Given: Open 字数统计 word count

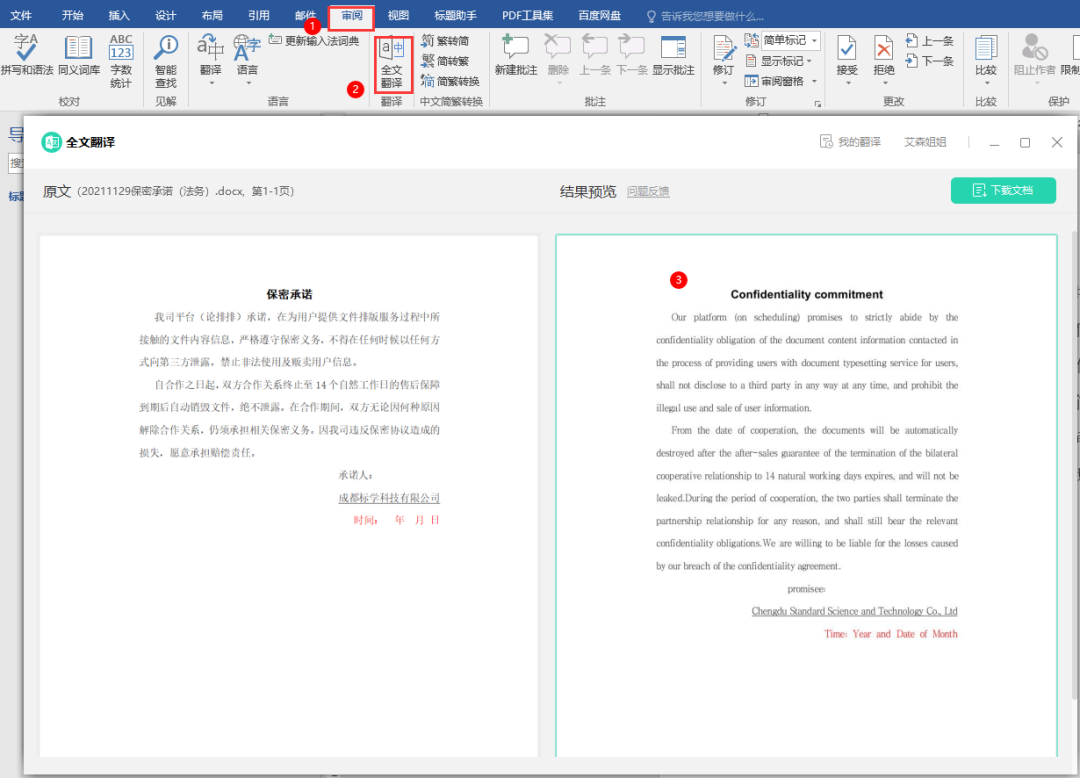Looking at the screenshot, I should 121,60.
